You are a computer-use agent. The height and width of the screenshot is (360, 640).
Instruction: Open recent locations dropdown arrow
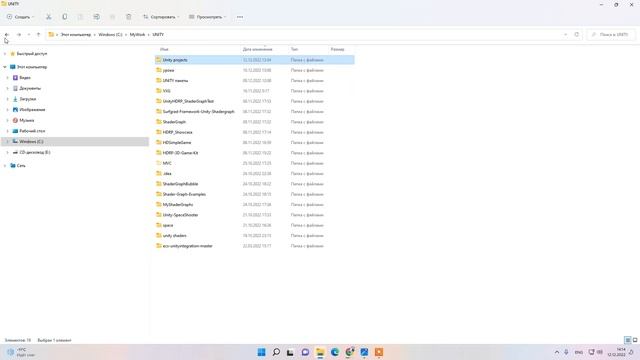(29, 35)
